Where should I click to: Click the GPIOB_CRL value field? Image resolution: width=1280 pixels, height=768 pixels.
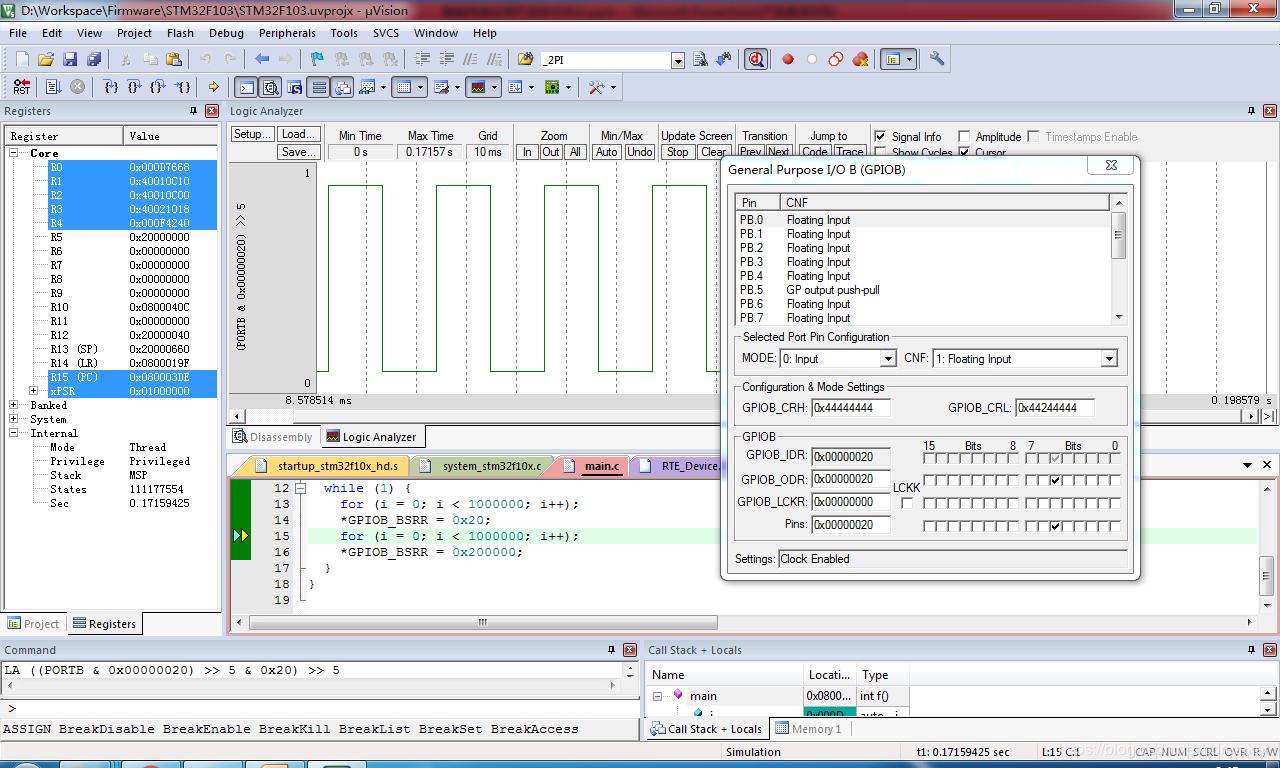pyautogui.click(x=1054, y=408)
